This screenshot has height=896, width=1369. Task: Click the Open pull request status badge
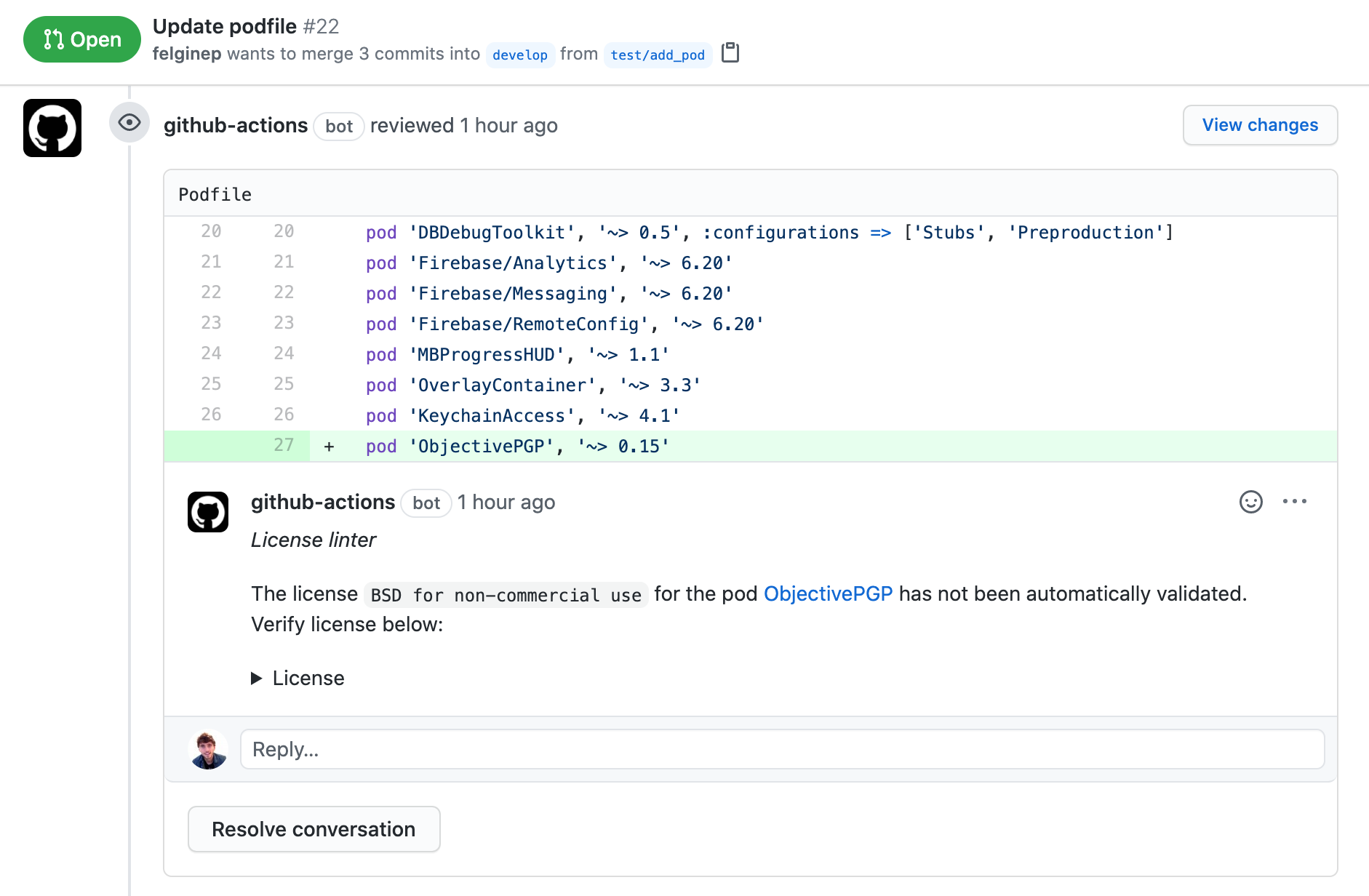point(82,39)
